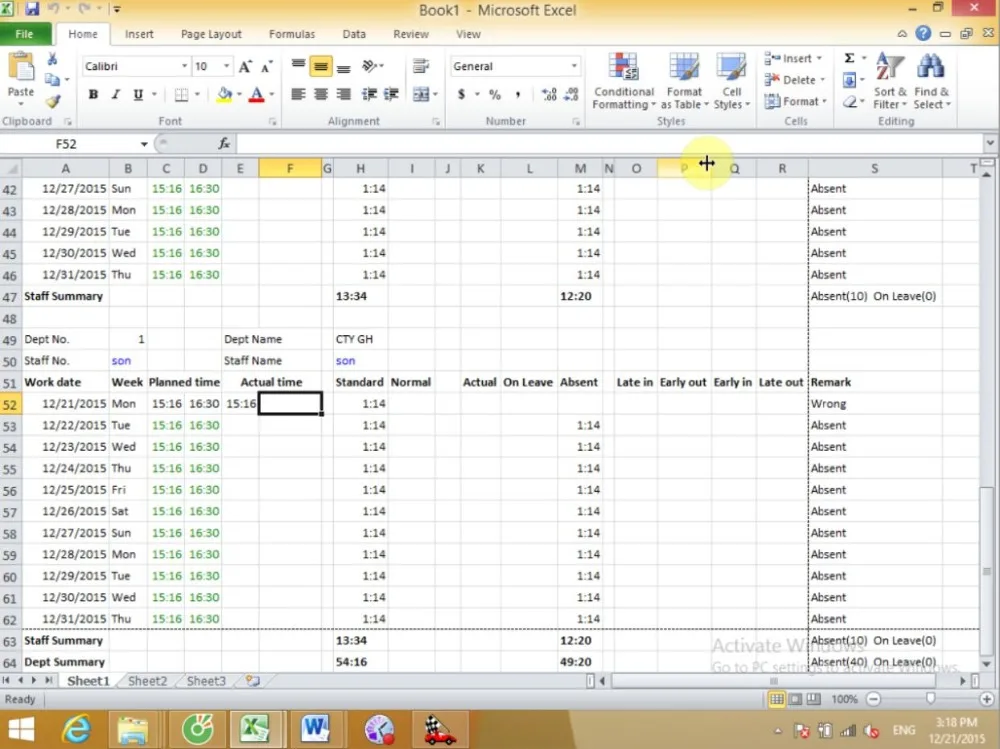Screen dimensions: 1000x749
Task: Open the Fill down-arrow tool
Action: point(849,80)
